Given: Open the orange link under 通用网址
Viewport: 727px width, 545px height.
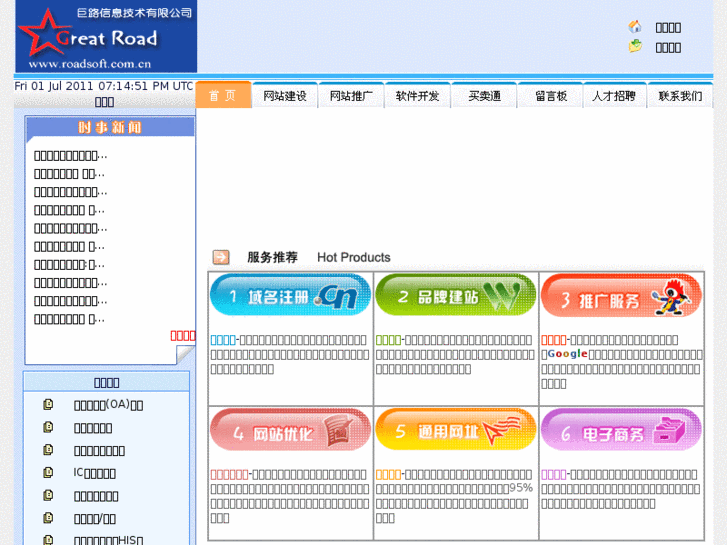Looking at the screenshot, I should 388,474.
